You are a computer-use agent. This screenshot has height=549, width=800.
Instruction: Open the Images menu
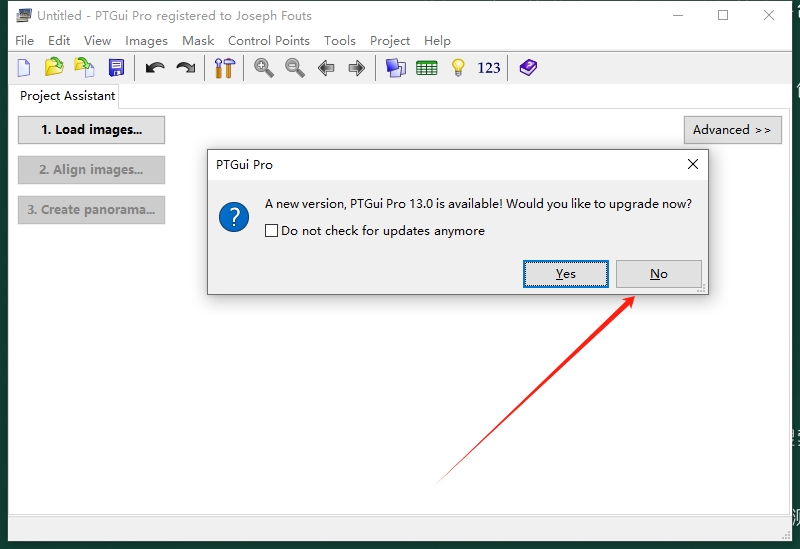pyautogui.click(x=146, y=41)
